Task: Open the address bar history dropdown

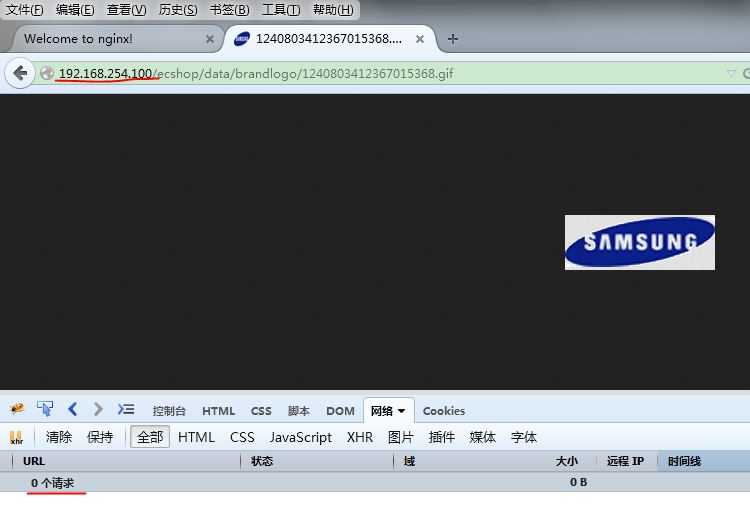Action: (731, 73)
